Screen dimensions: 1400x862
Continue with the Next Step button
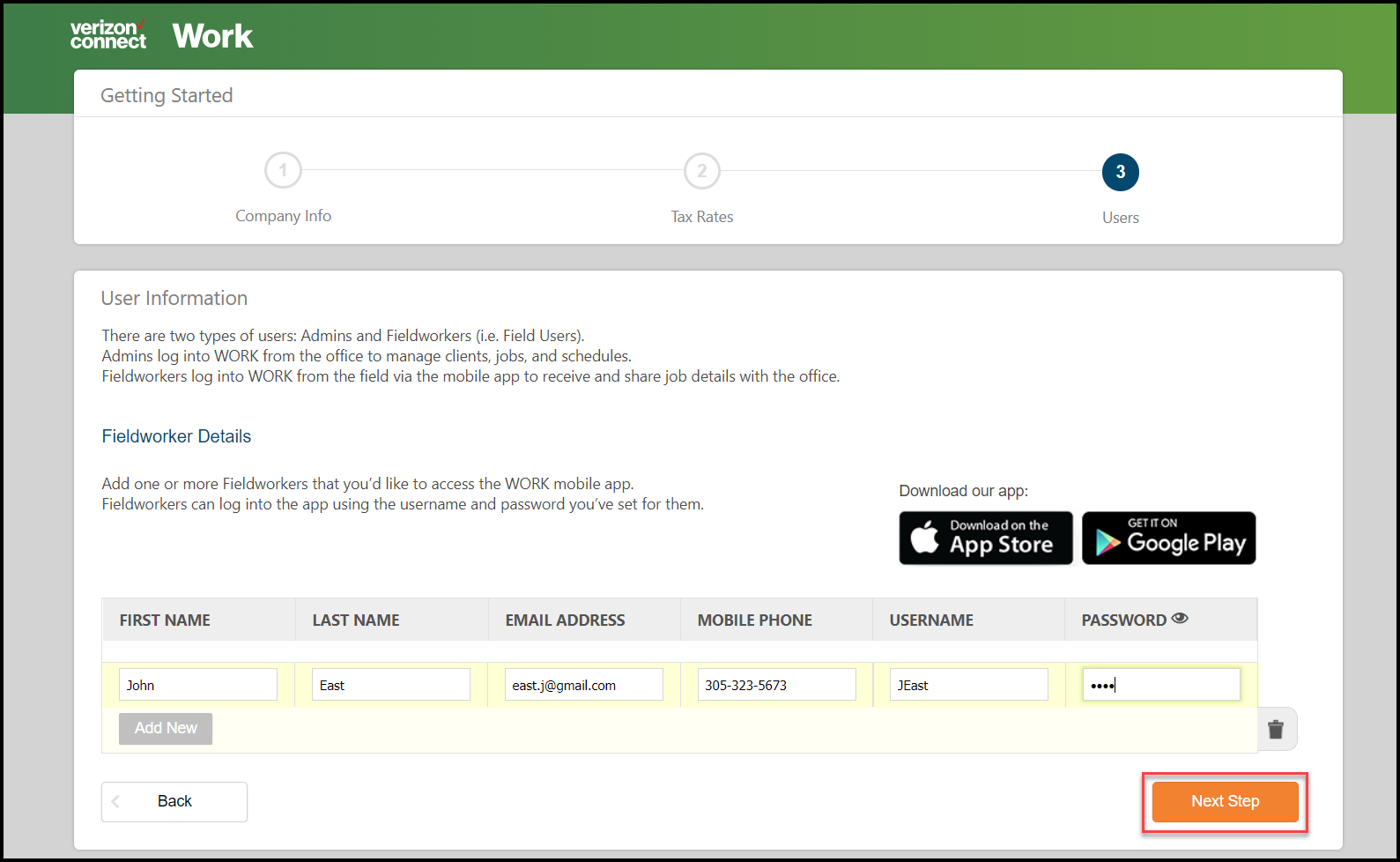1226,802
